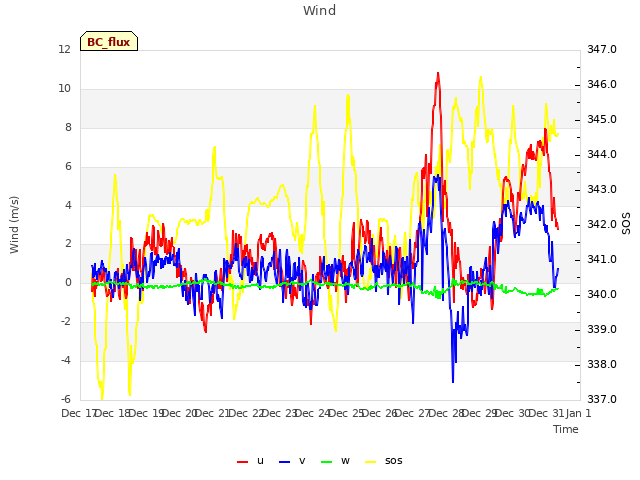640x480 pixels.
Task: Click the 'Dec 21' x-axis label
Action: coord(213,413)
